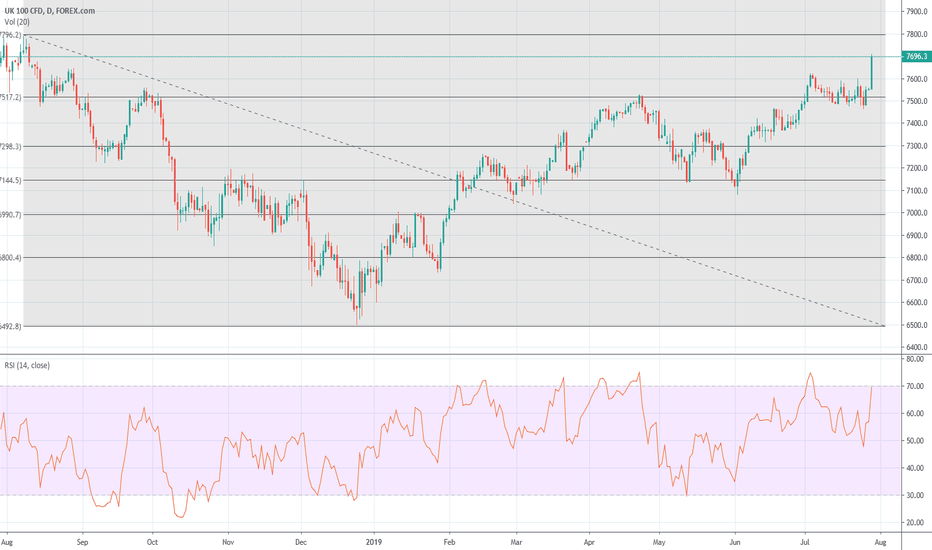The height and width of the screenshot is (550, 932).
Task: Click the 7900.0 price scale value
Action: pyautogui.click(x=917, y=11)
